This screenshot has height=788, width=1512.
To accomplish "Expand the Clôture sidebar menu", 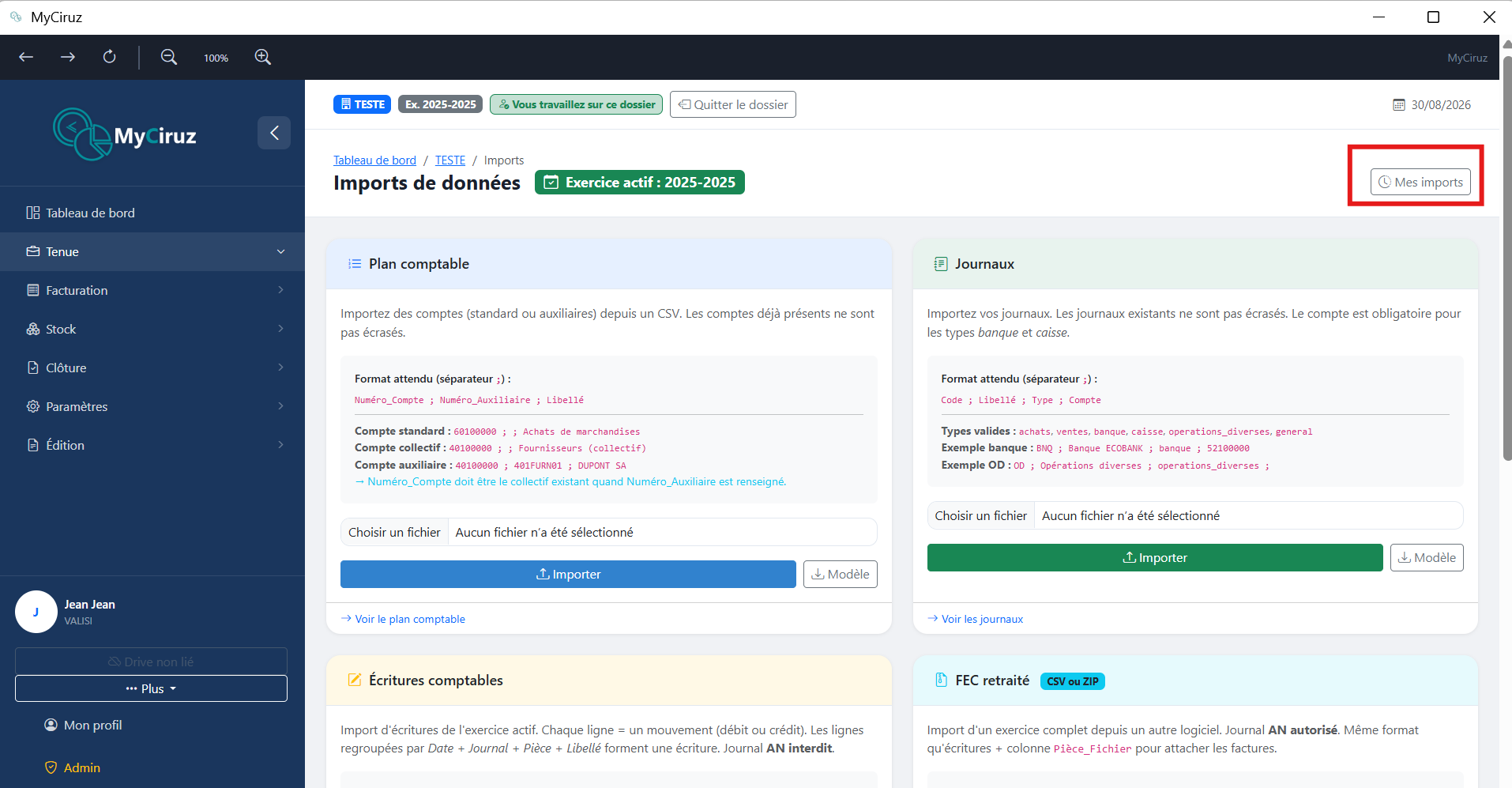I will [x=152, y=368].
